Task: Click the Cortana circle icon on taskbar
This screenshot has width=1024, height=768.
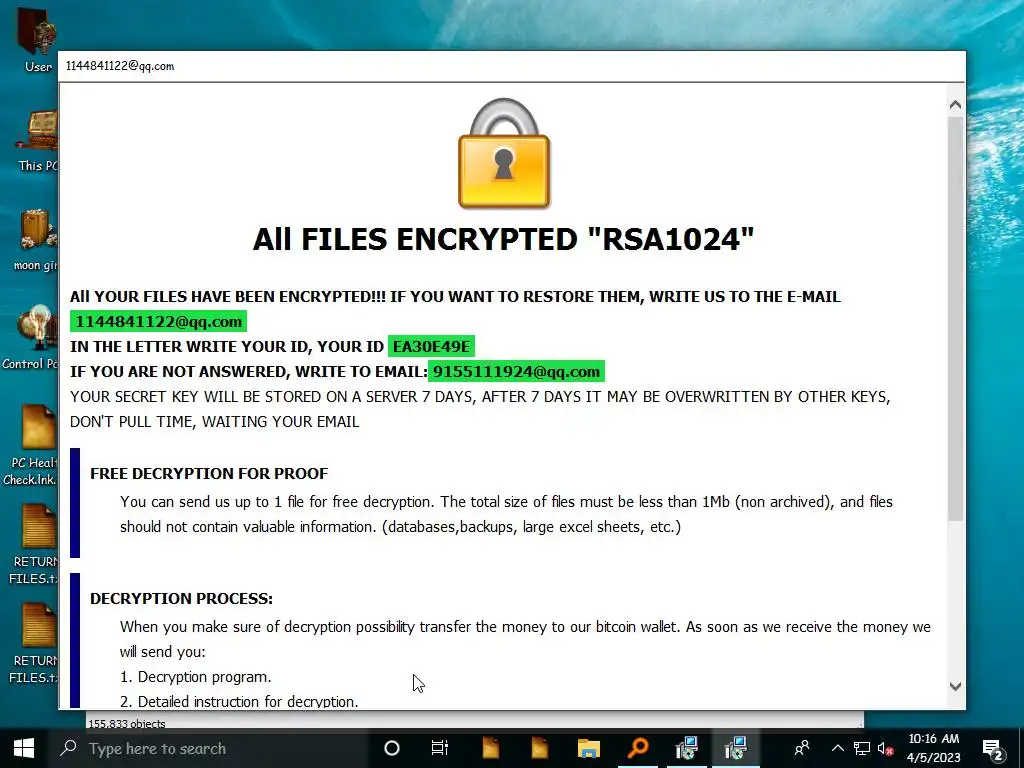Action: 392,748
